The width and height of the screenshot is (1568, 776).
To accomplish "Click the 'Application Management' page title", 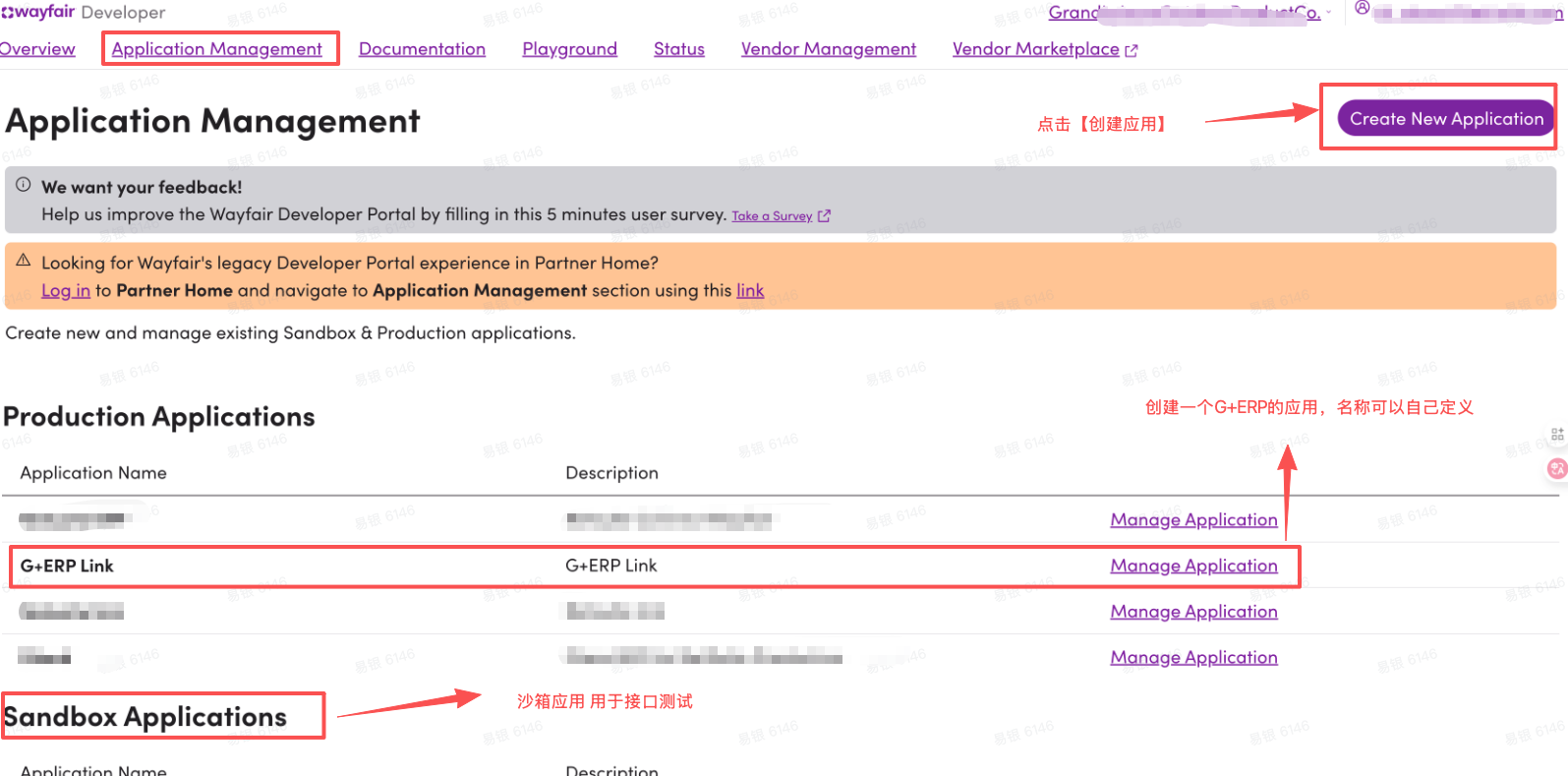I will (x=213, y=121).
